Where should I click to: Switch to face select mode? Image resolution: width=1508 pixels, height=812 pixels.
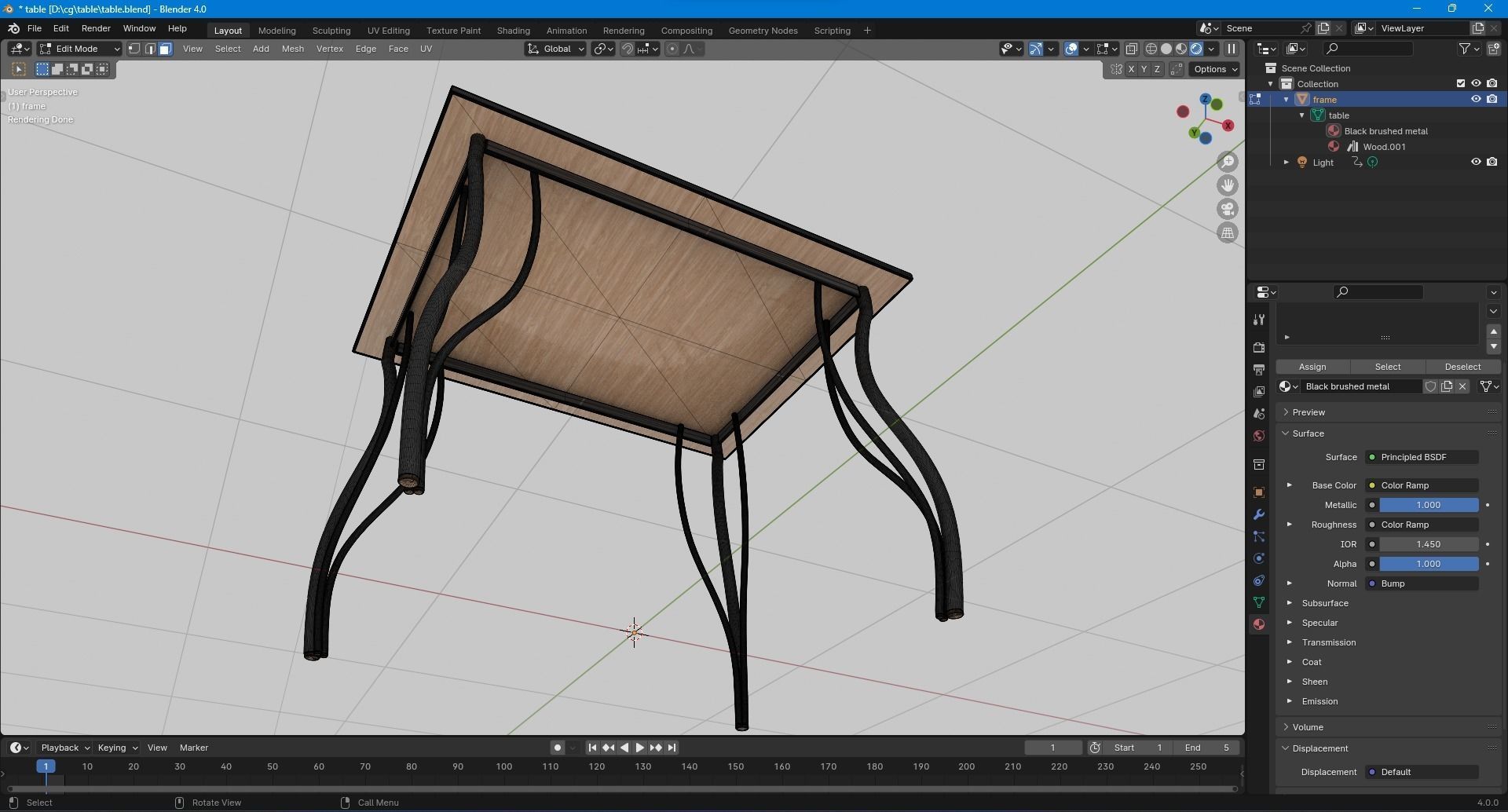165,49
